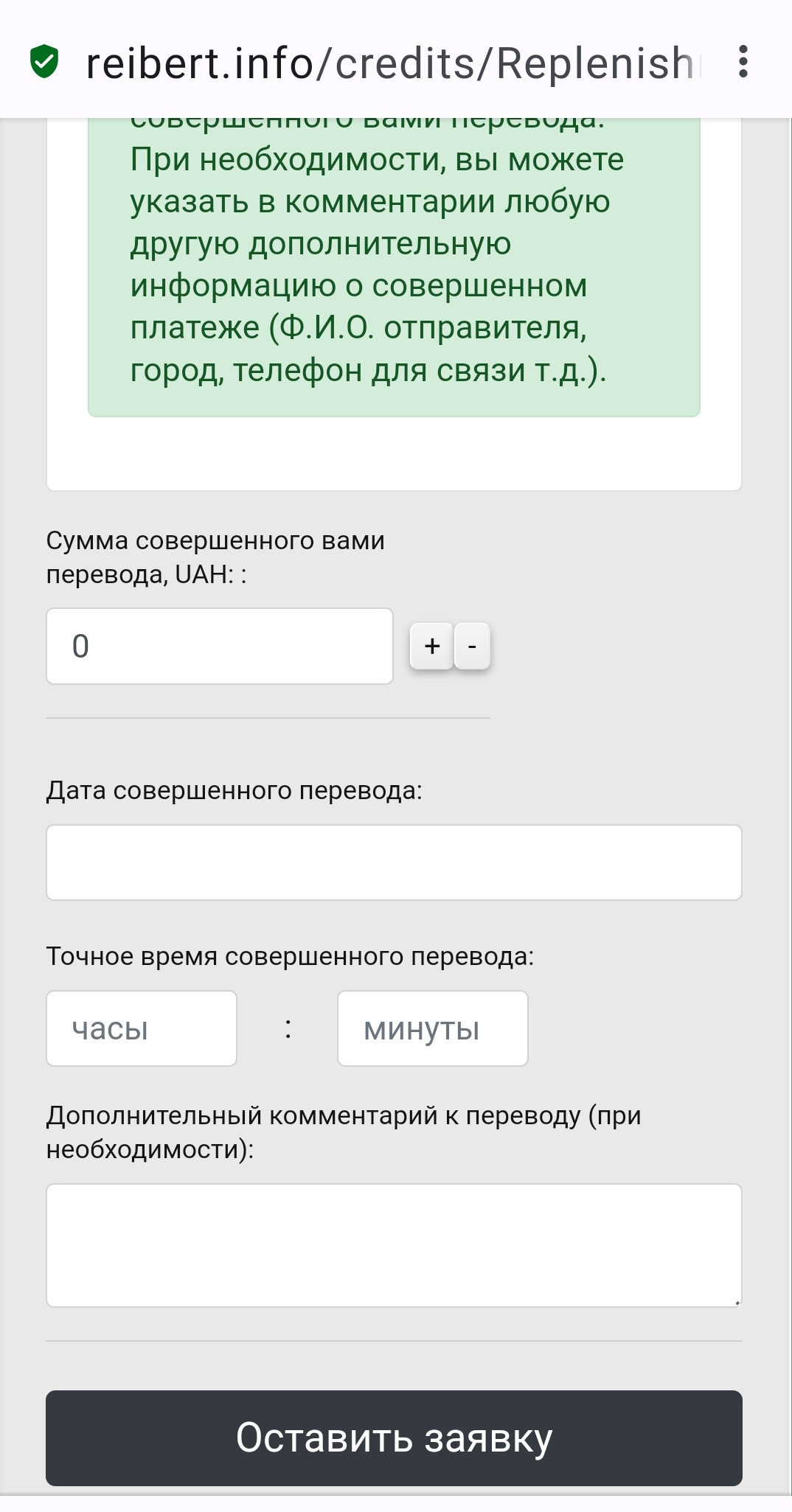The width and height of the screenshot is (792, 1512).
Task: Click the Дата совершенного перевода label
Action: coord(235,790)
